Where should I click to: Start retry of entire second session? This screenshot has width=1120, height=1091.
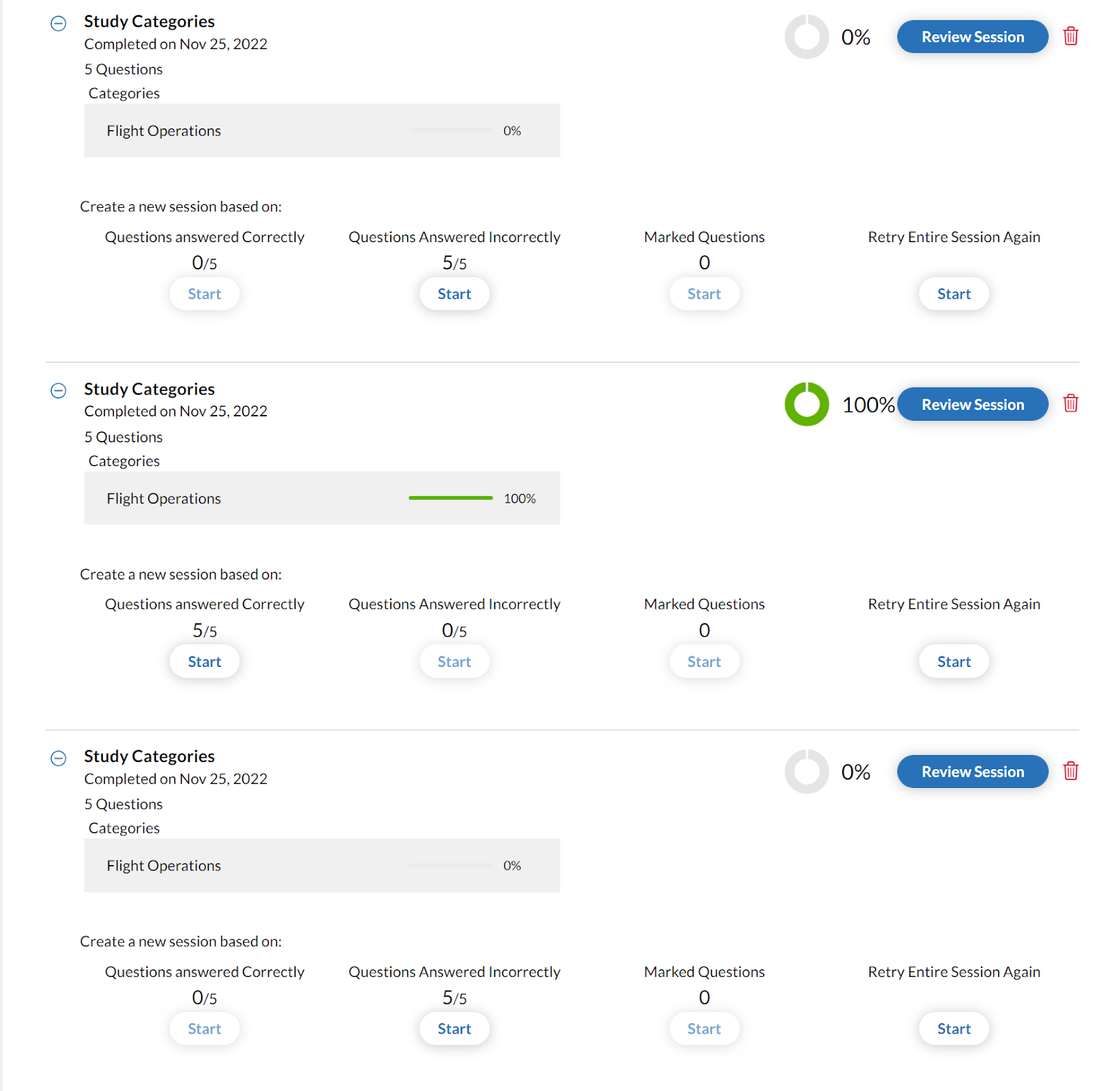(953, 661)
